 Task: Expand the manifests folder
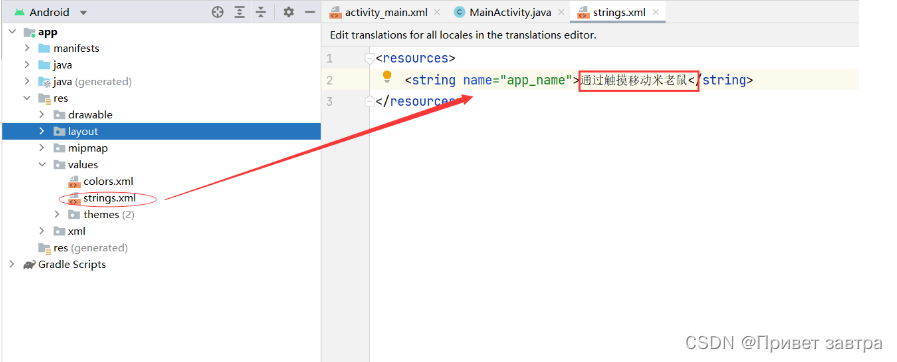coord(27,49)
